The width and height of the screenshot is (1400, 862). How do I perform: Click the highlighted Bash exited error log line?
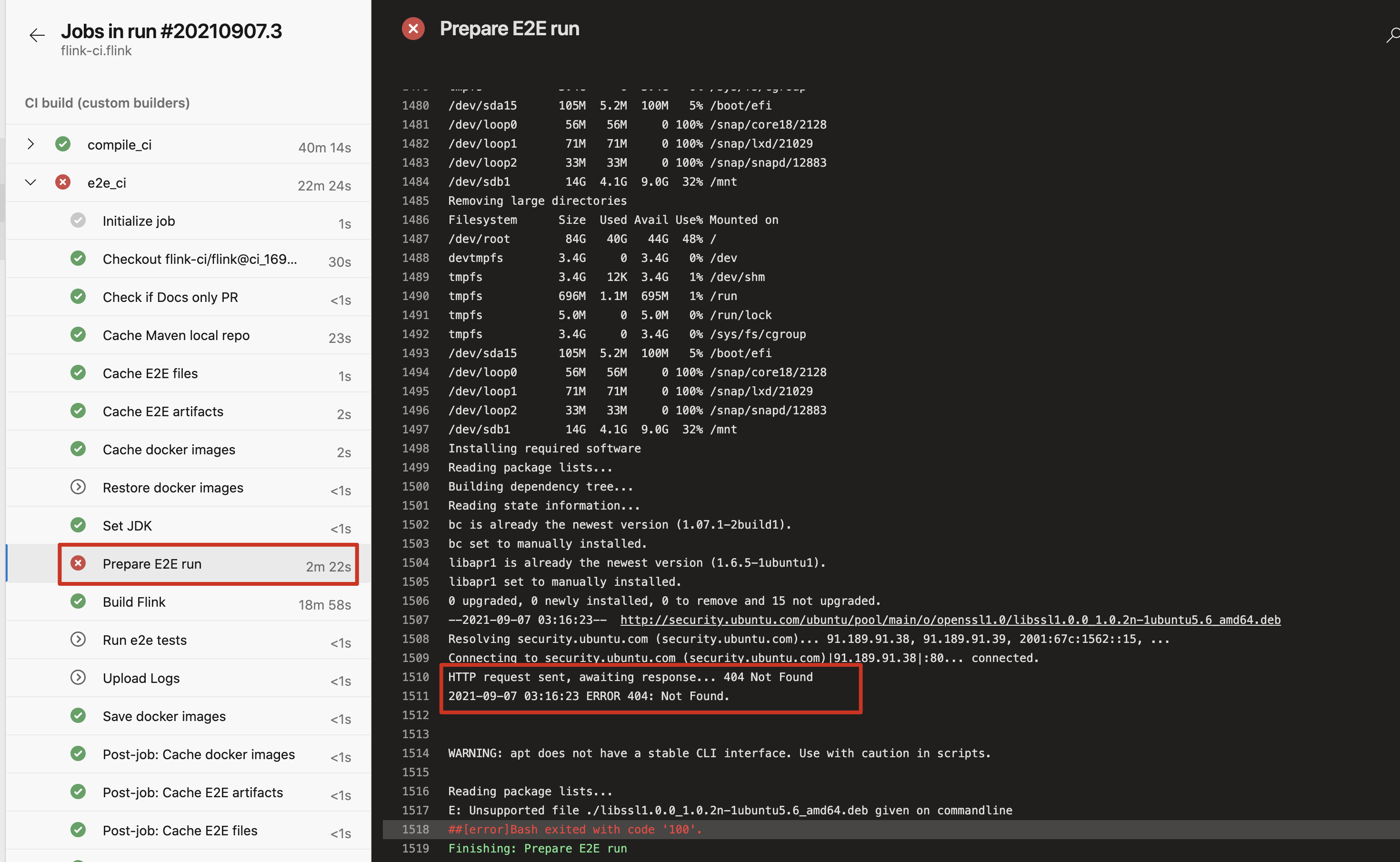(x=575, y=830)
